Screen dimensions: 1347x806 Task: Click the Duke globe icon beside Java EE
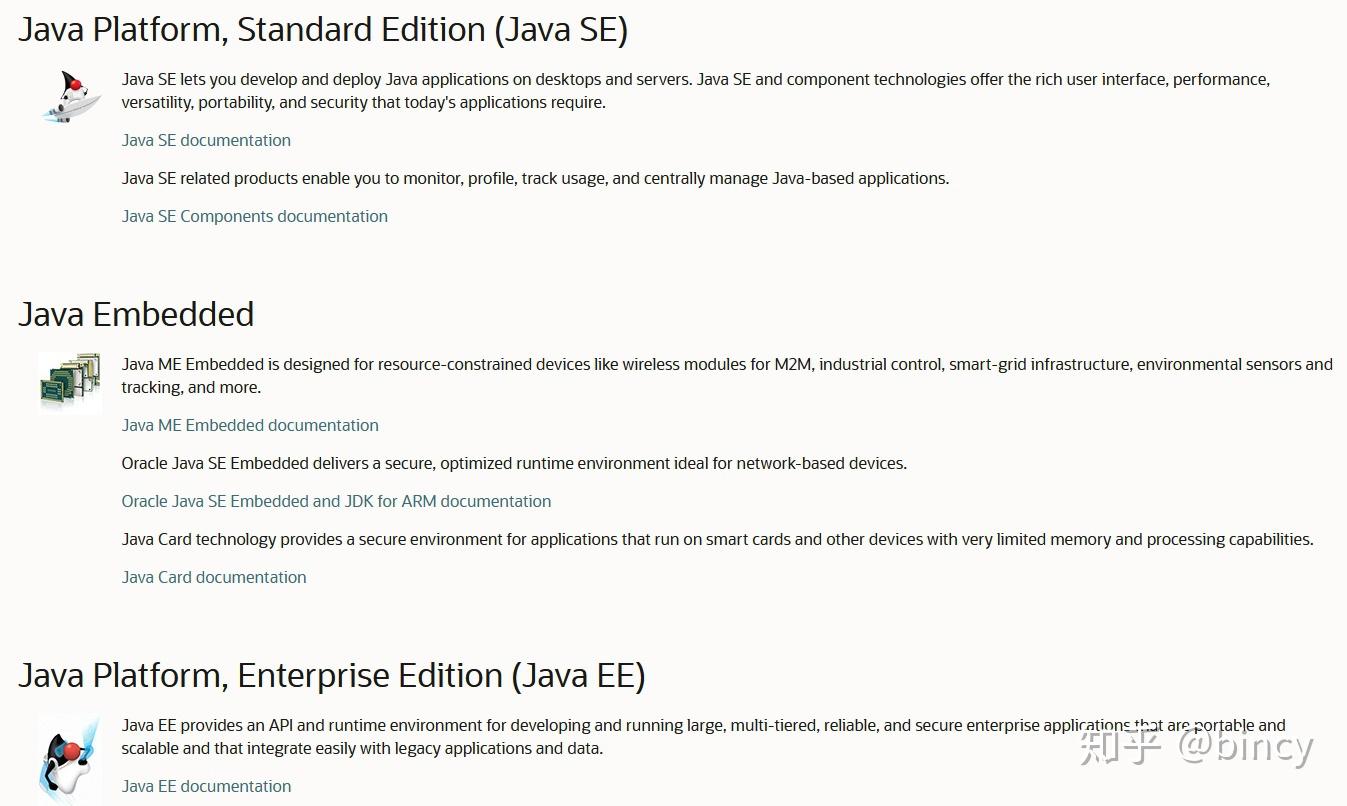(x=70, y=758)
